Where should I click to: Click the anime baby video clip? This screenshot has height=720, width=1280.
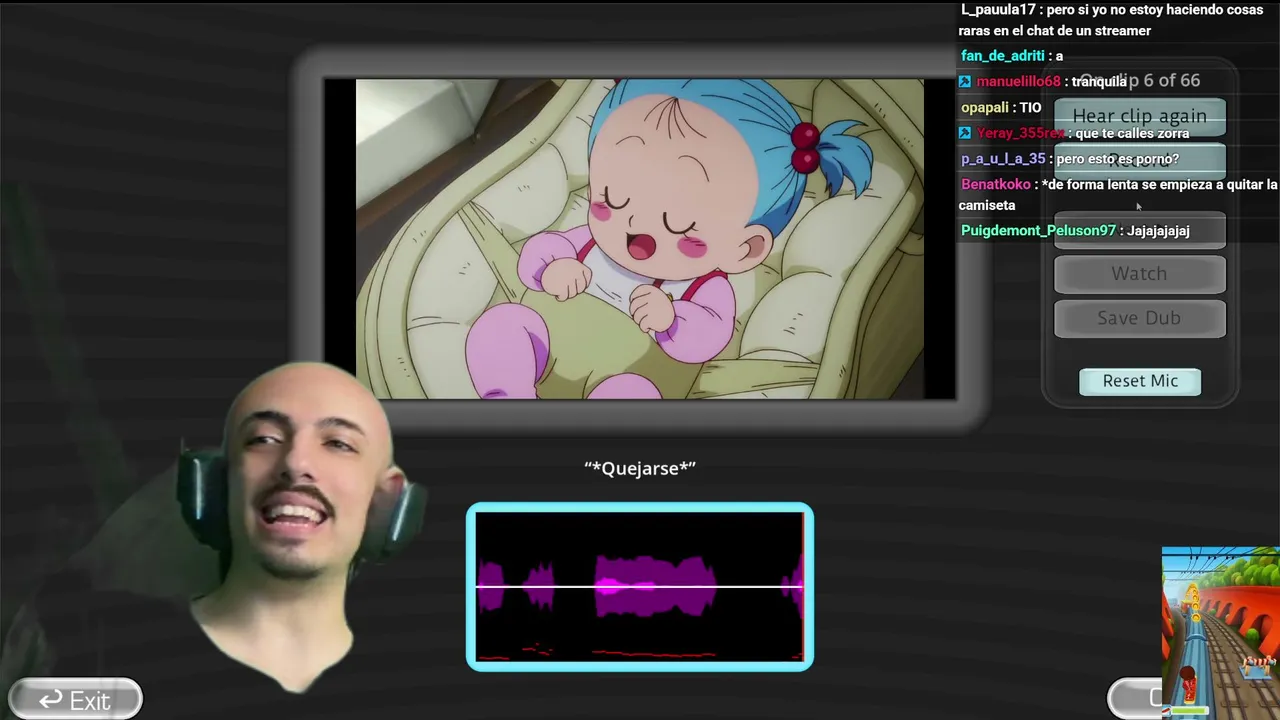(640, 239)
